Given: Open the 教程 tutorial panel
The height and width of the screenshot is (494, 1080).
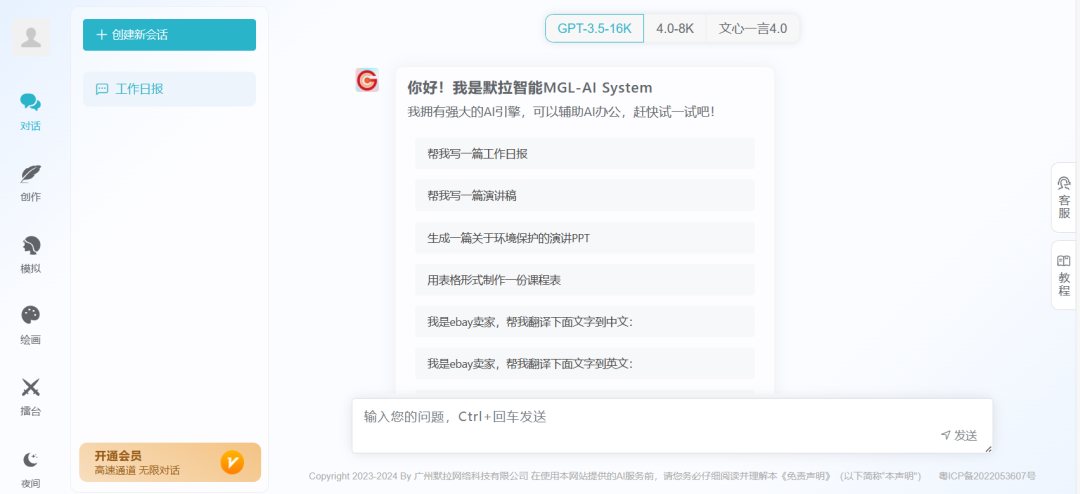Looking at the screenshot, I should click(1065, 275).
